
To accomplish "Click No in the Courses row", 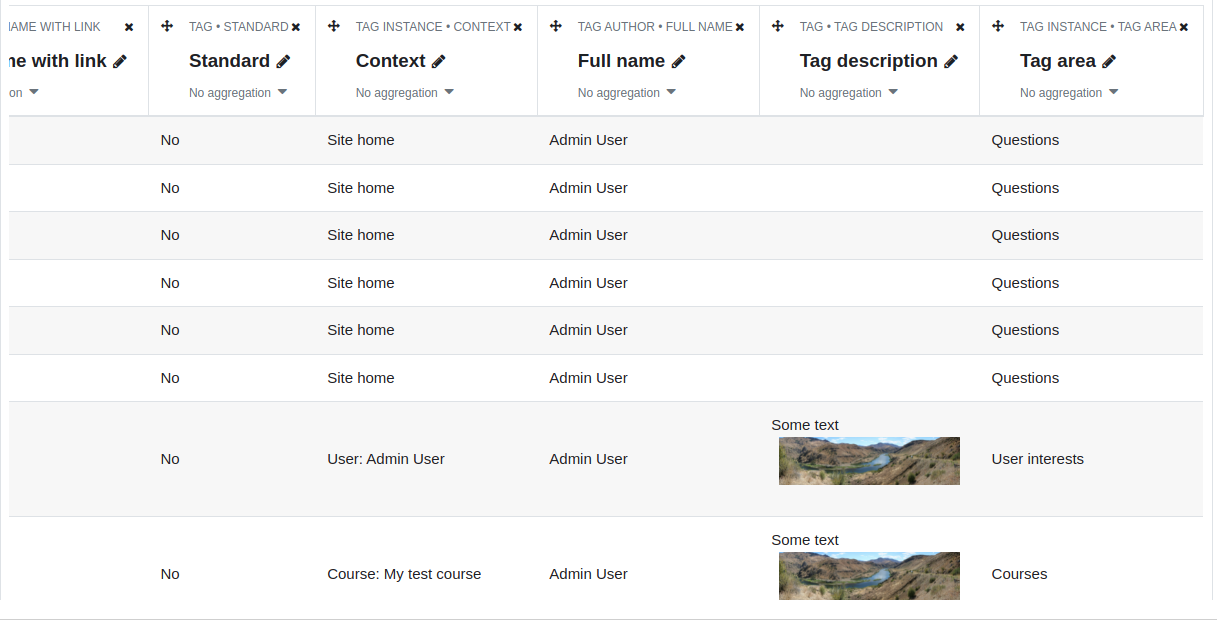I will coord(170,574).
